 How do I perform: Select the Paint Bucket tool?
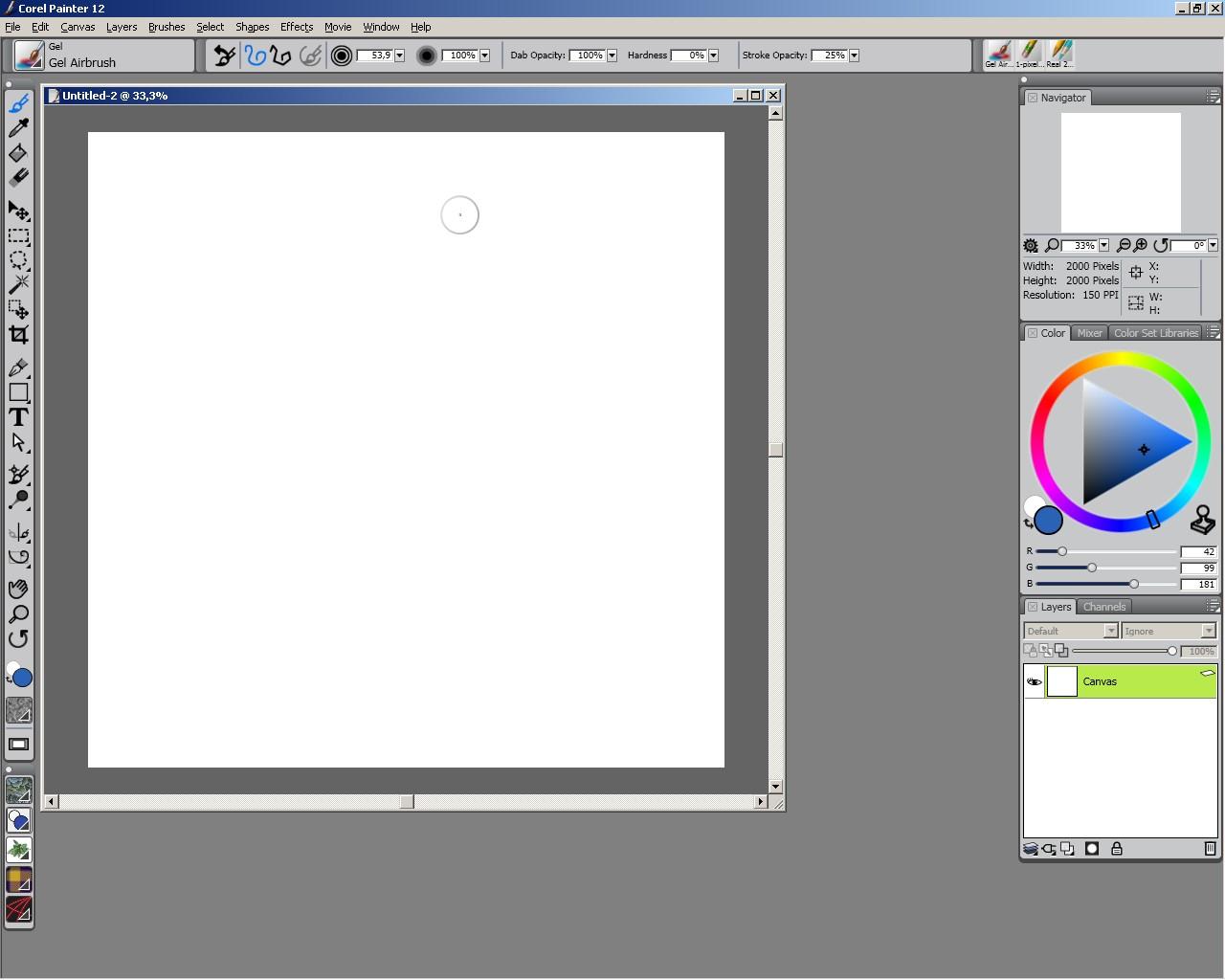point(18,152)
